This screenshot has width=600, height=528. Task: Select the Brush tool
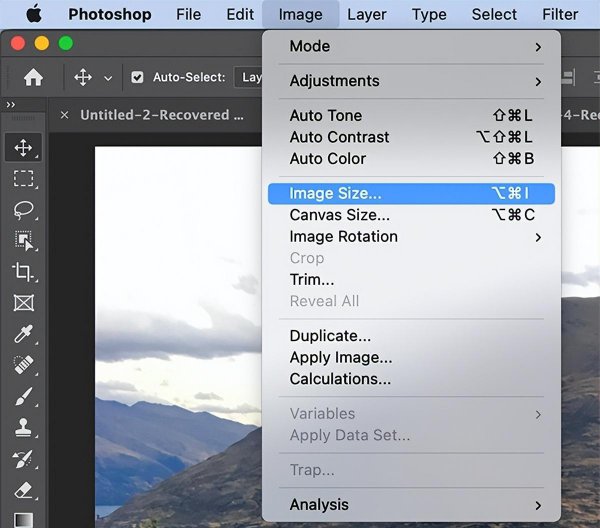(x=24, y=396)
